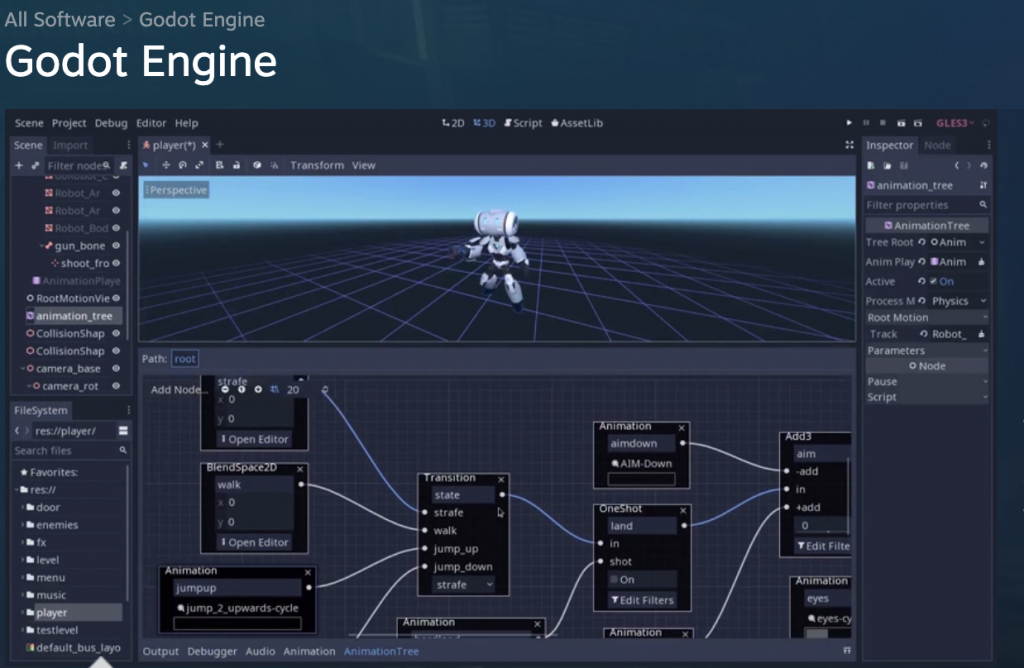Expand the Script section
The height and width of the screenshot is (668, 1024).
[926, 397]
